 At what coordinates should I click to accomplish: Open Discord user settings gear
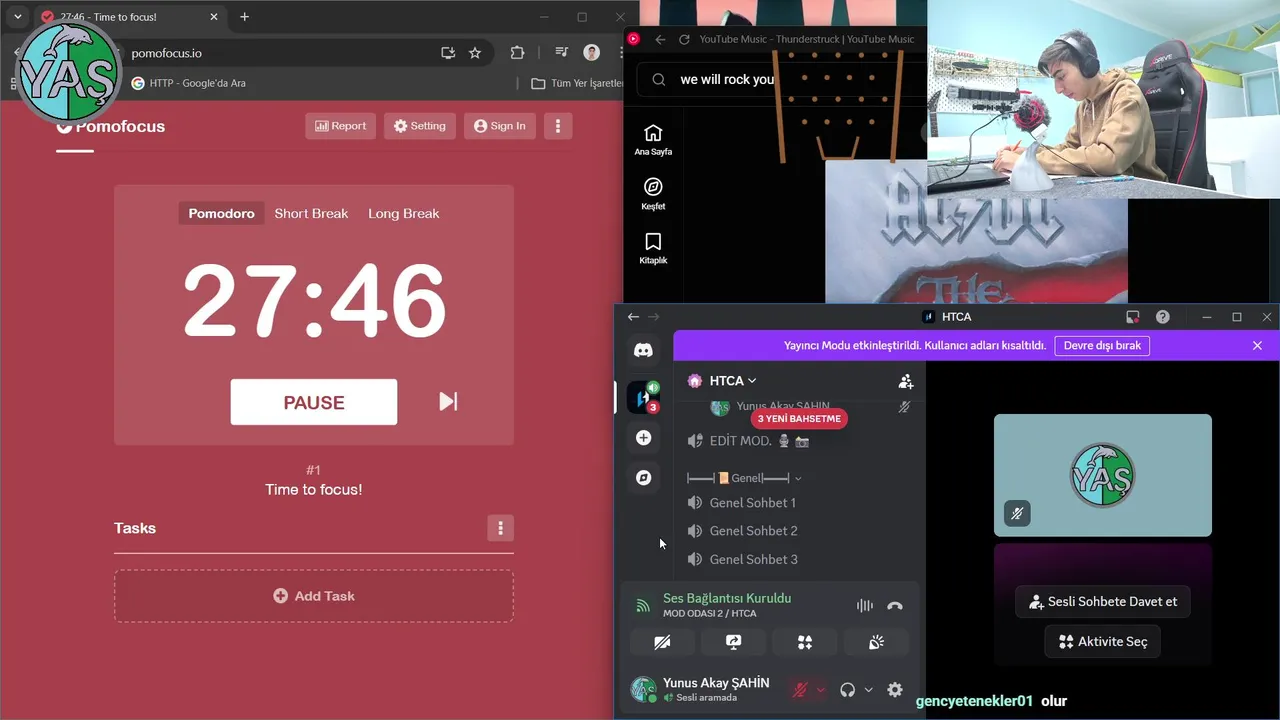tap(895, 690)
